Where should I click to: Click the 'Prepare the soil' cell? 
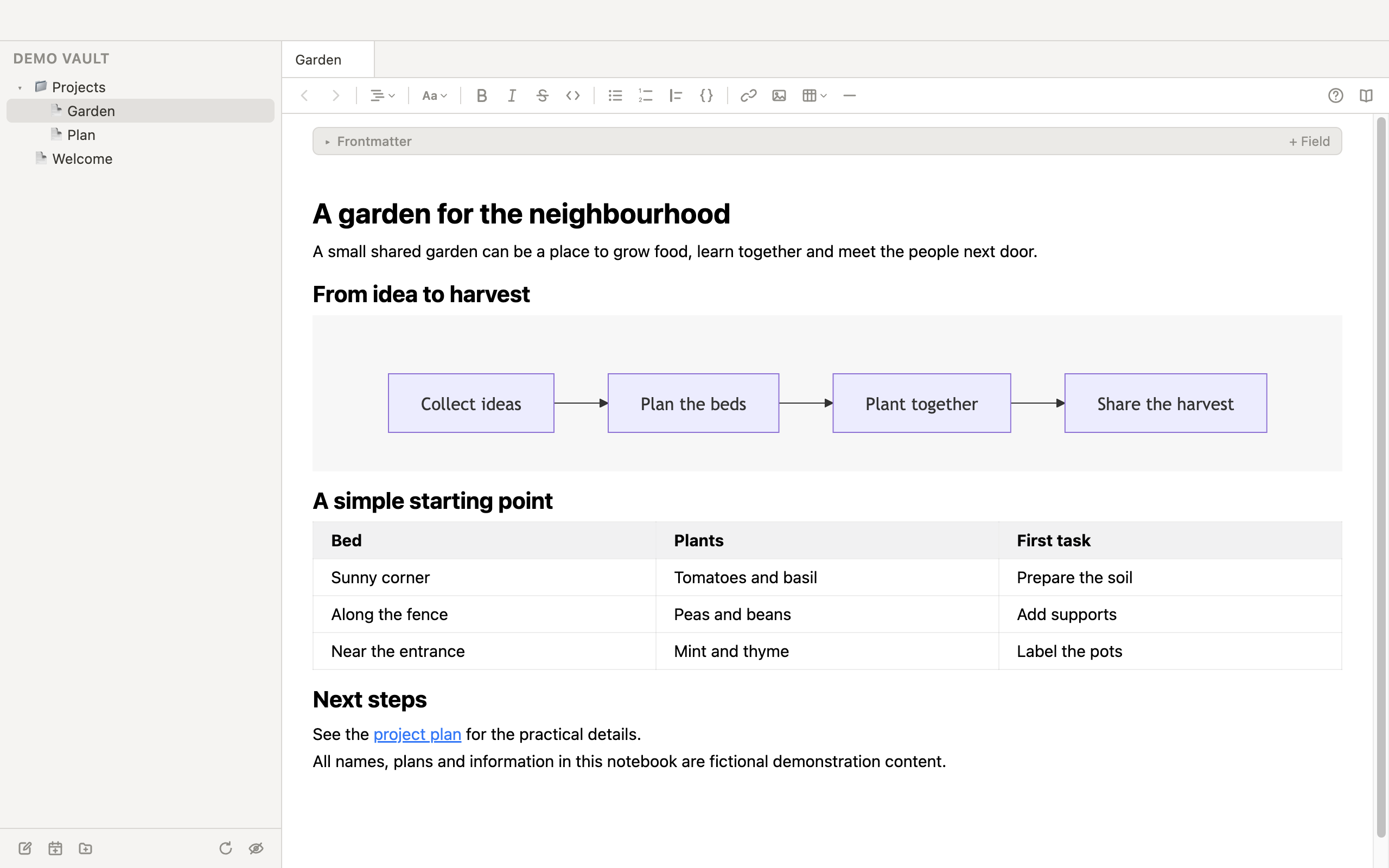[1170, 578]
